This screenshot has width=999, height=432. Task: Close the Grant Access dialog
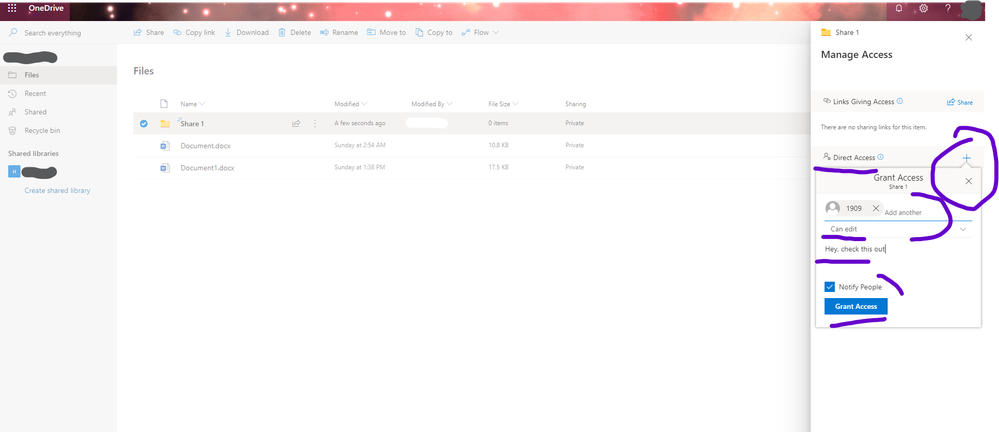[x=968, y=182]
